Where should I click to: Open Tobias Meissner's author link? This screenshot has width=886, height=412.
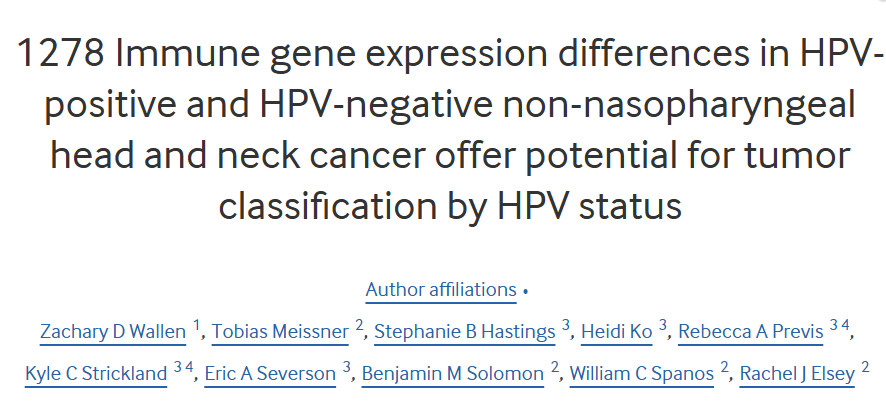pos(278,332)
